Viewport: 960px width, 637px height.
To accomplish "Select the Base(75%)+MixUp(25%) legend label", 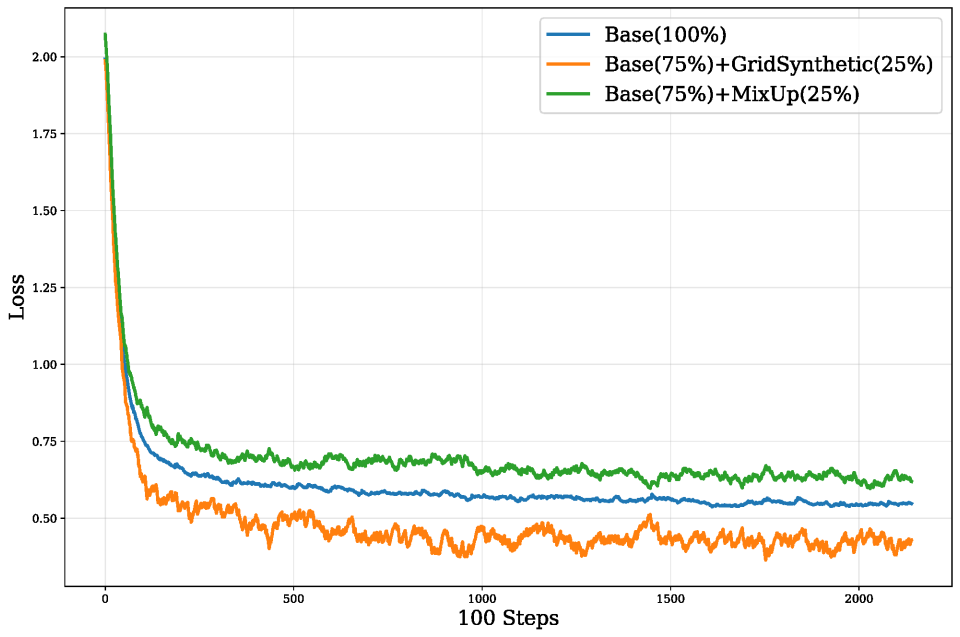I will [732, 94].
